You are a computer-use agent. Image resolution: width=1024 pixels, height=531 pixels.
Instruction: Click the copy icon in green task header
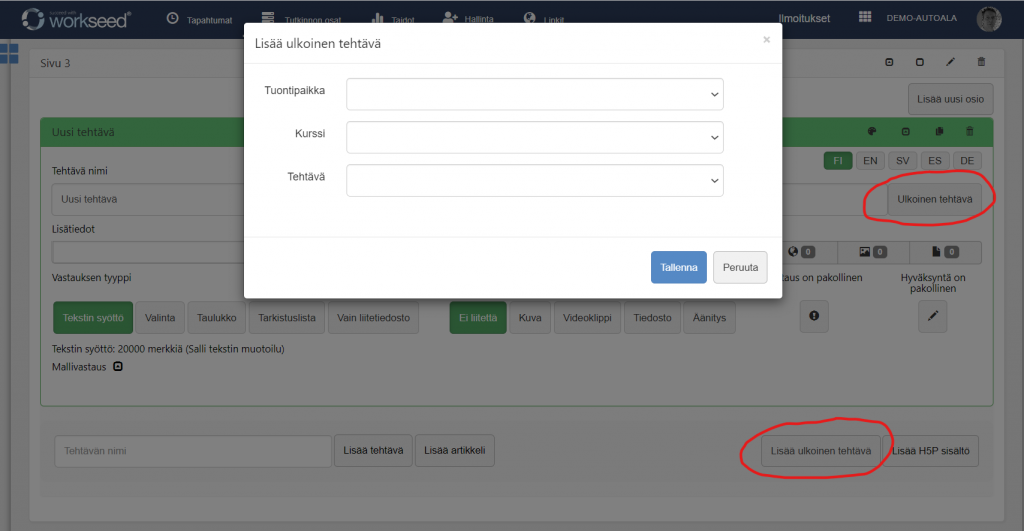[x=939, y=132]
